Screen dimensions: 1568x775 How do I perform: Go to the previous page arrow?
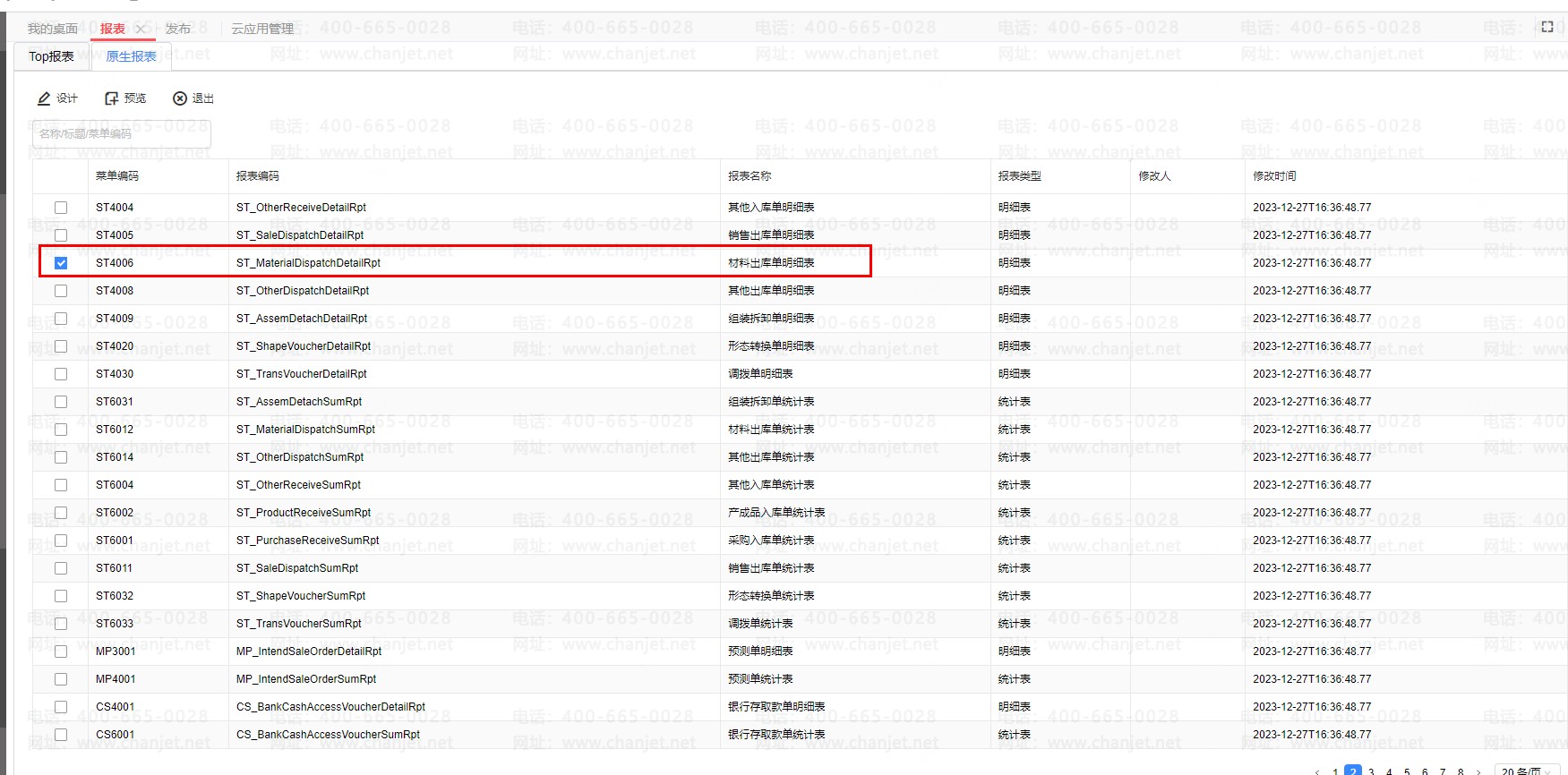point(1317,771)
